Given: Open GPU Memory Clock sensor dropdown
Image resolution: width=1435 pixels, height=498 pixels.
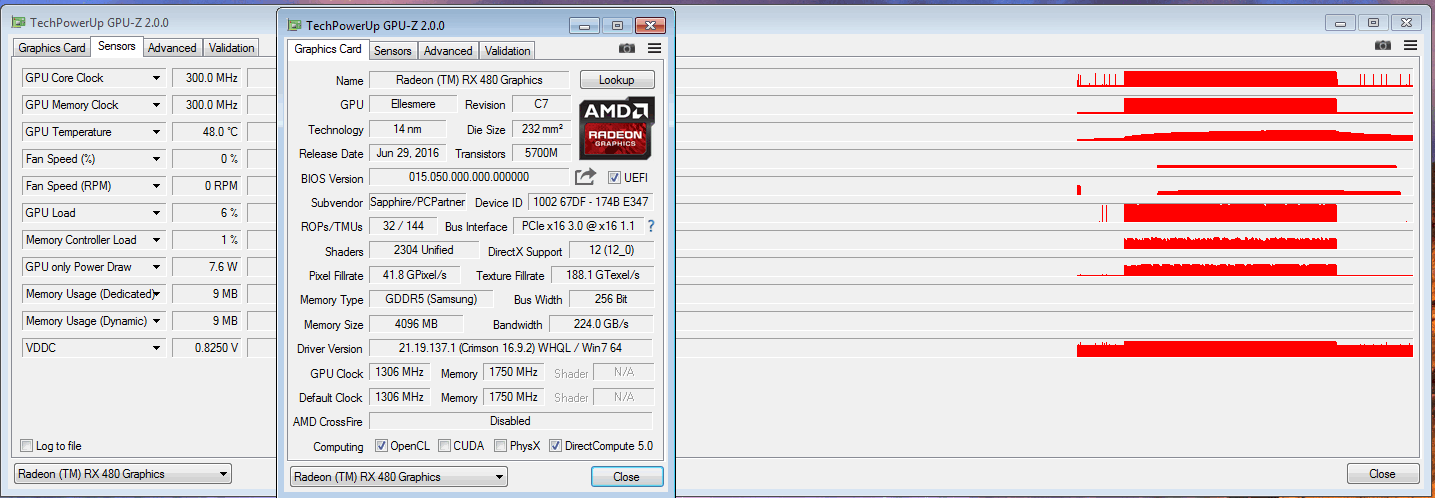Looking at the screenshot, I should pyautogui.click(x=156, y=105).
